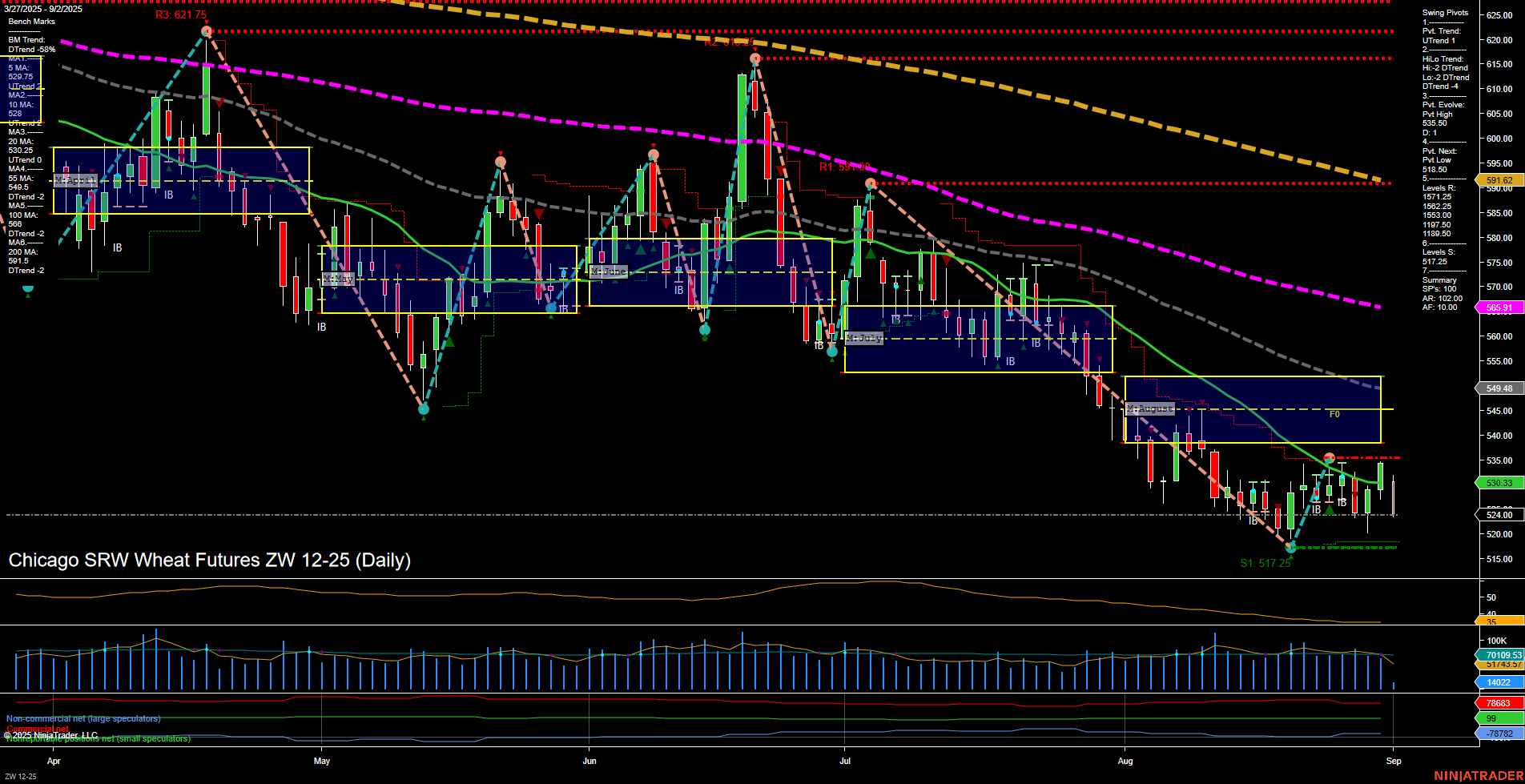Click the S1: 517.25 support label
This screenshot has width=1525, height=784.
(1267, 563)
